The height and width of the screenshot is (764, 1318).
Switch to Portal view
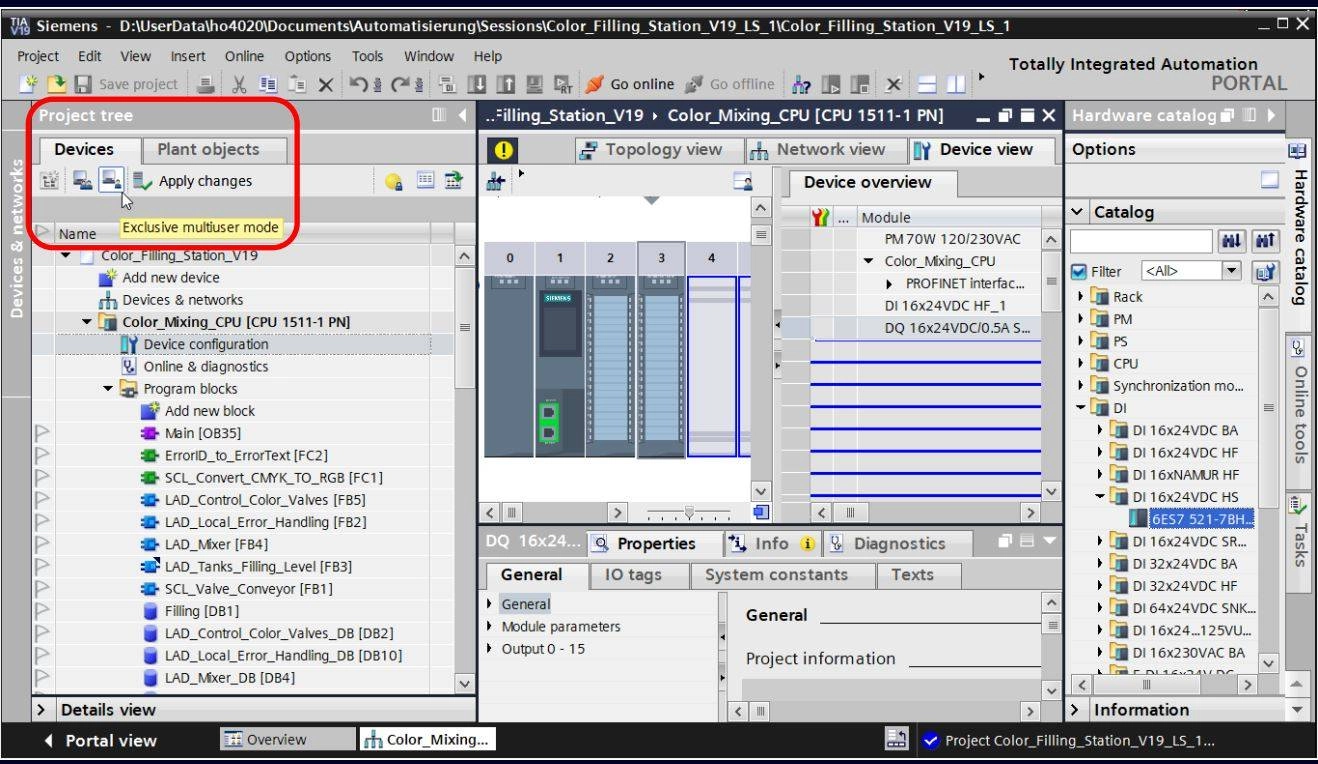(x=99, y=741)
